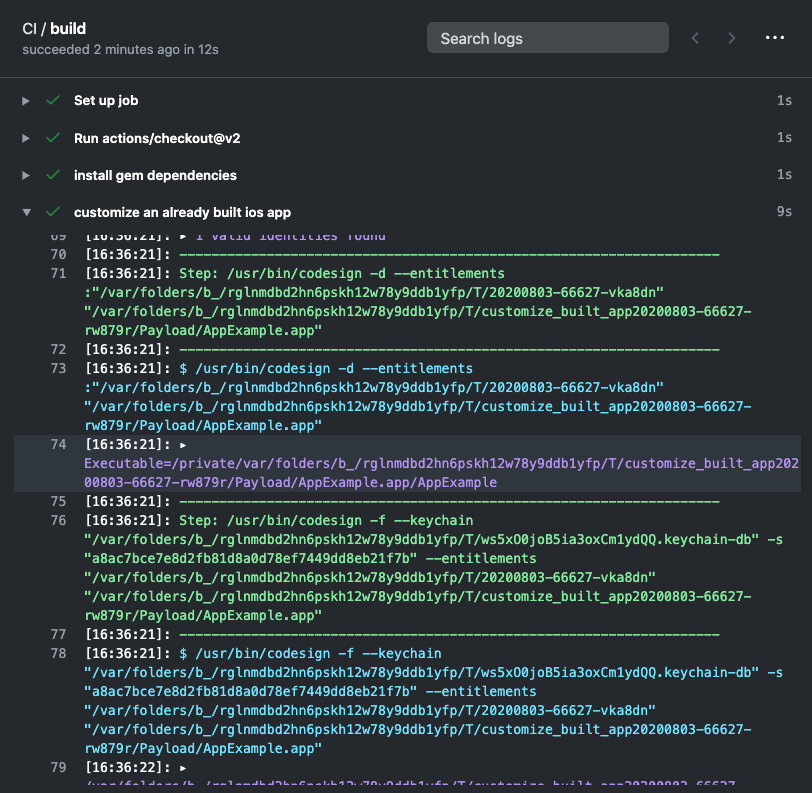Viewport: 812px width, 793px height.
Task: Click green checkmark beside Set up job
Action: [x=52, y=101]
